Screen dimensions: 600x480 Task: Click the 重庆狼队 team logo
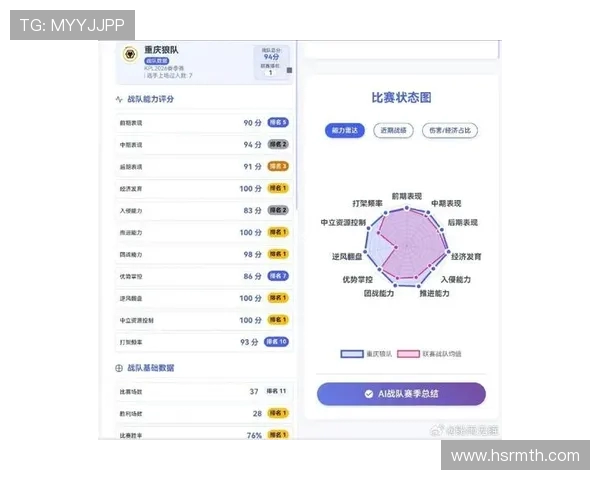coord(130,54)
